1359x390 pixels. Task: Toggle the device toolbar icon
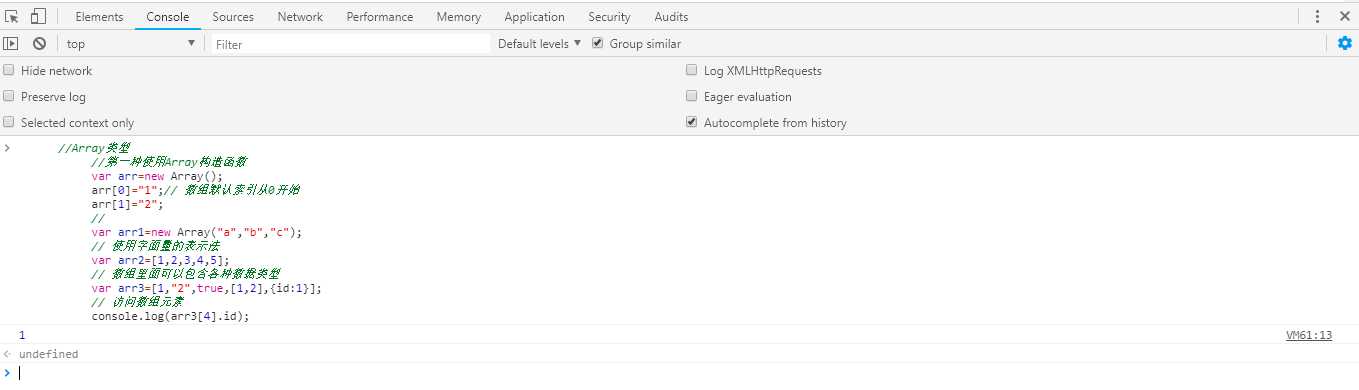(x=38, y=16)
